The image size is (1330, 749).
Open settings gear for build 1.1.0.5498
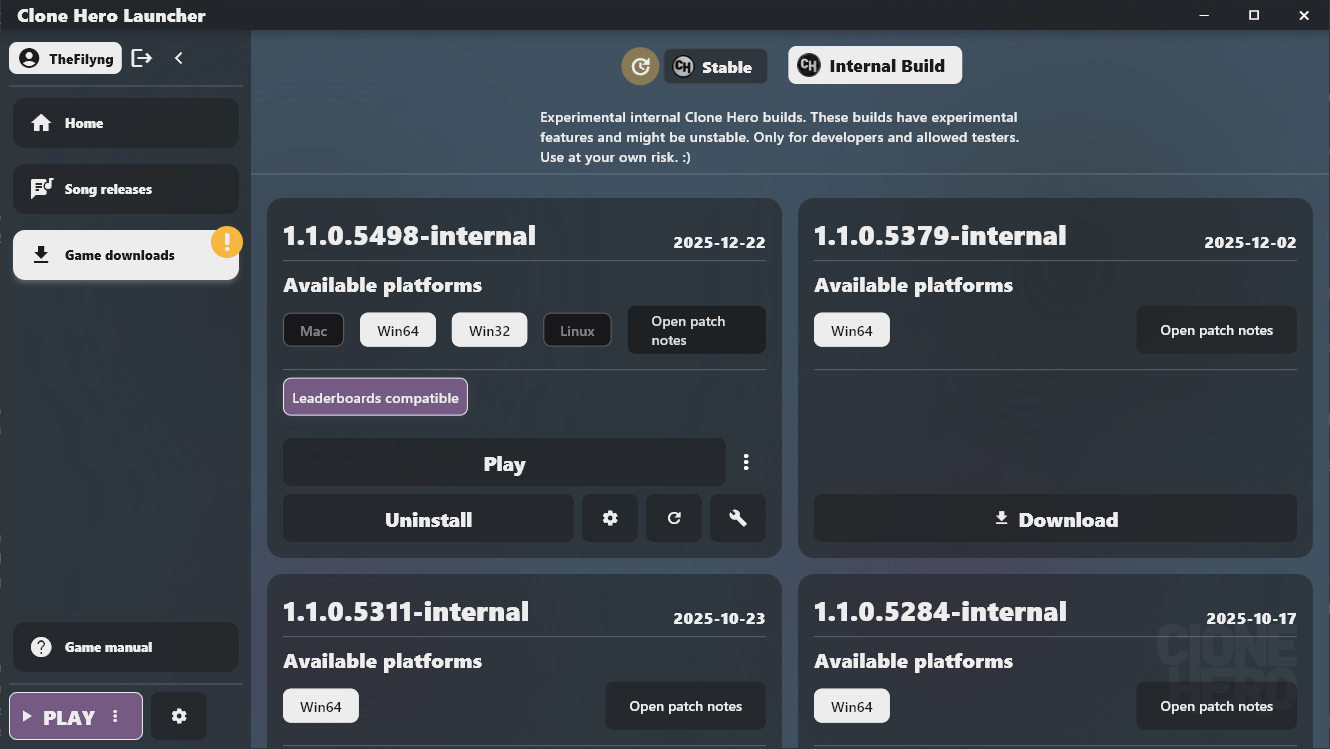[x=610, y=518]
